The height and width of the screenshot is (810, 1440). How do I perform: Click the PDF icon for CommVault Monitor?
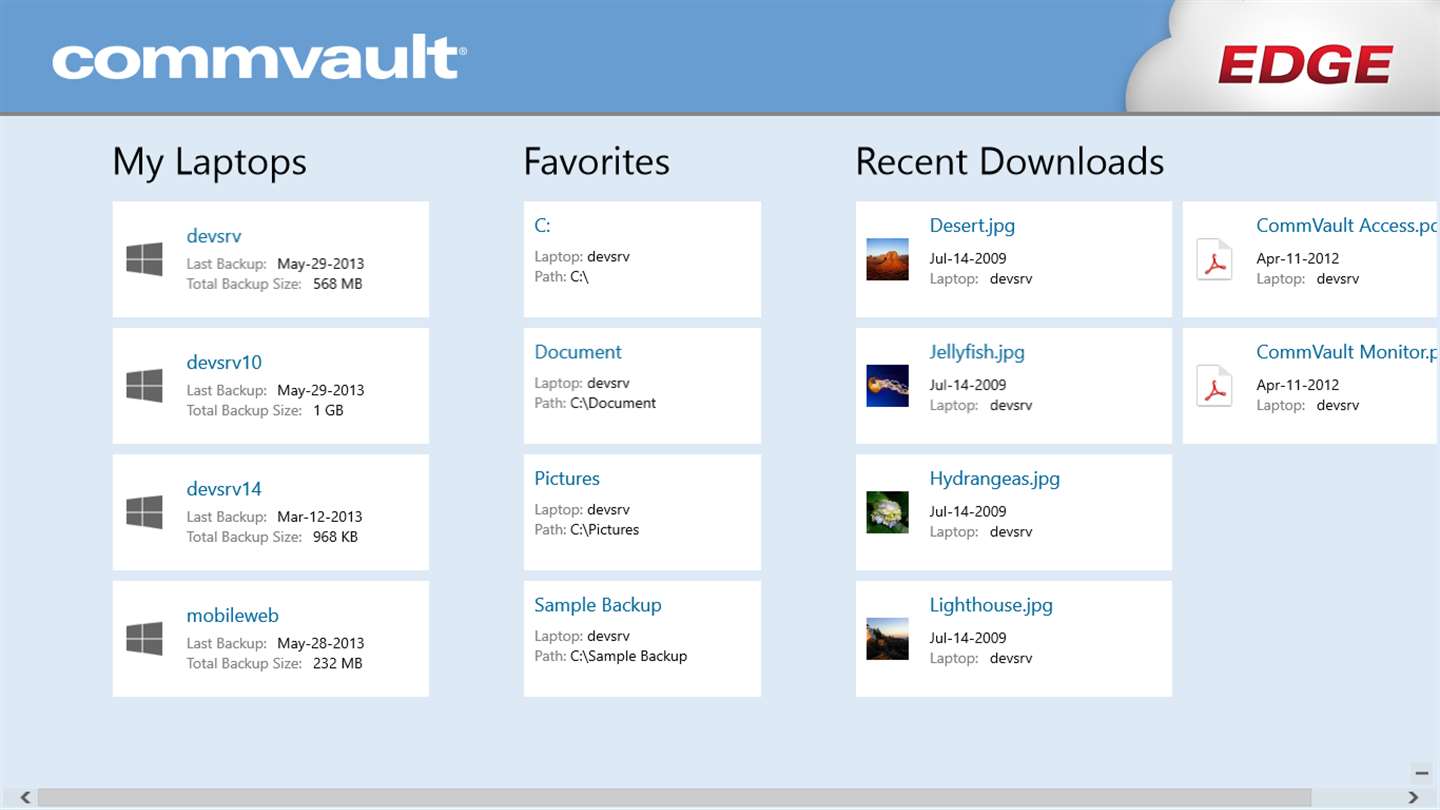[1214, 385]
